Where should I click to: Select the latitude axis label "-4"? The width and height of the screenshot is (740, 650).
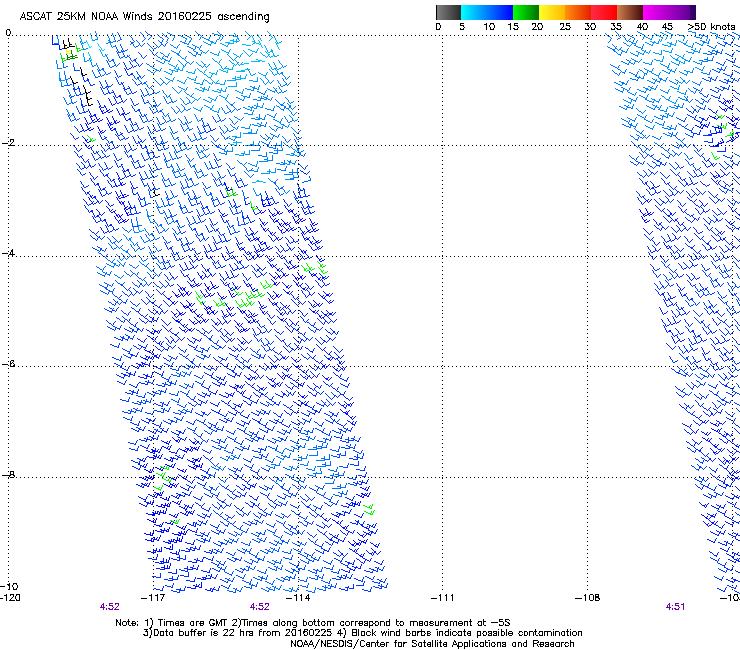(8, 253)
